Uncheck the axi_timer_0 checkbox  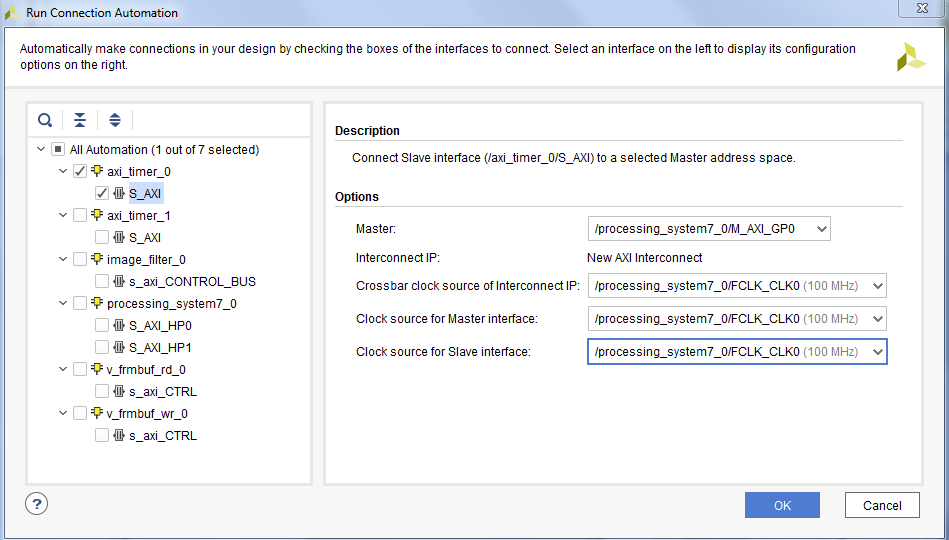tap(80, 171)
